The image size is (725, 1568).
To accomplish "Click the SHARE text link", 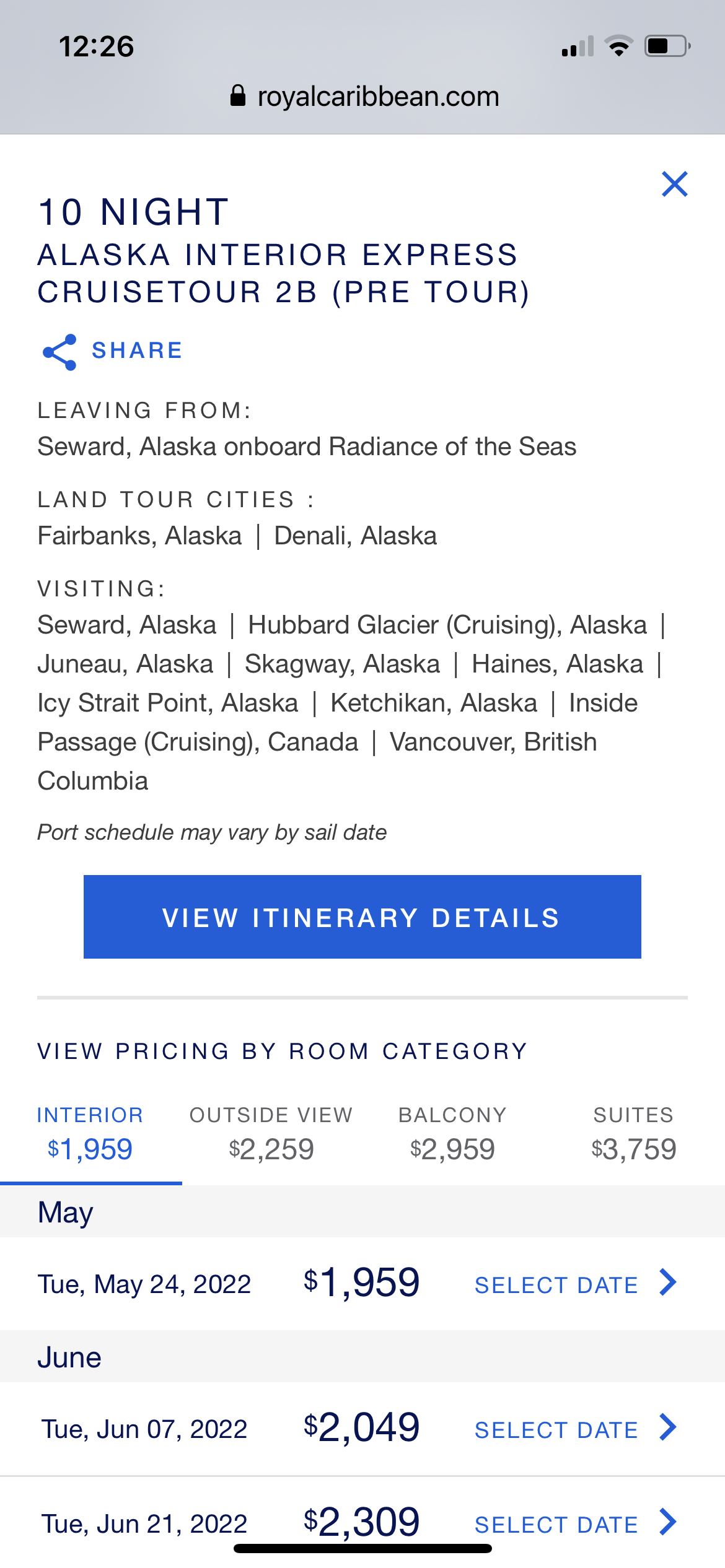I will pyautogui.click(x=138, y=351).
